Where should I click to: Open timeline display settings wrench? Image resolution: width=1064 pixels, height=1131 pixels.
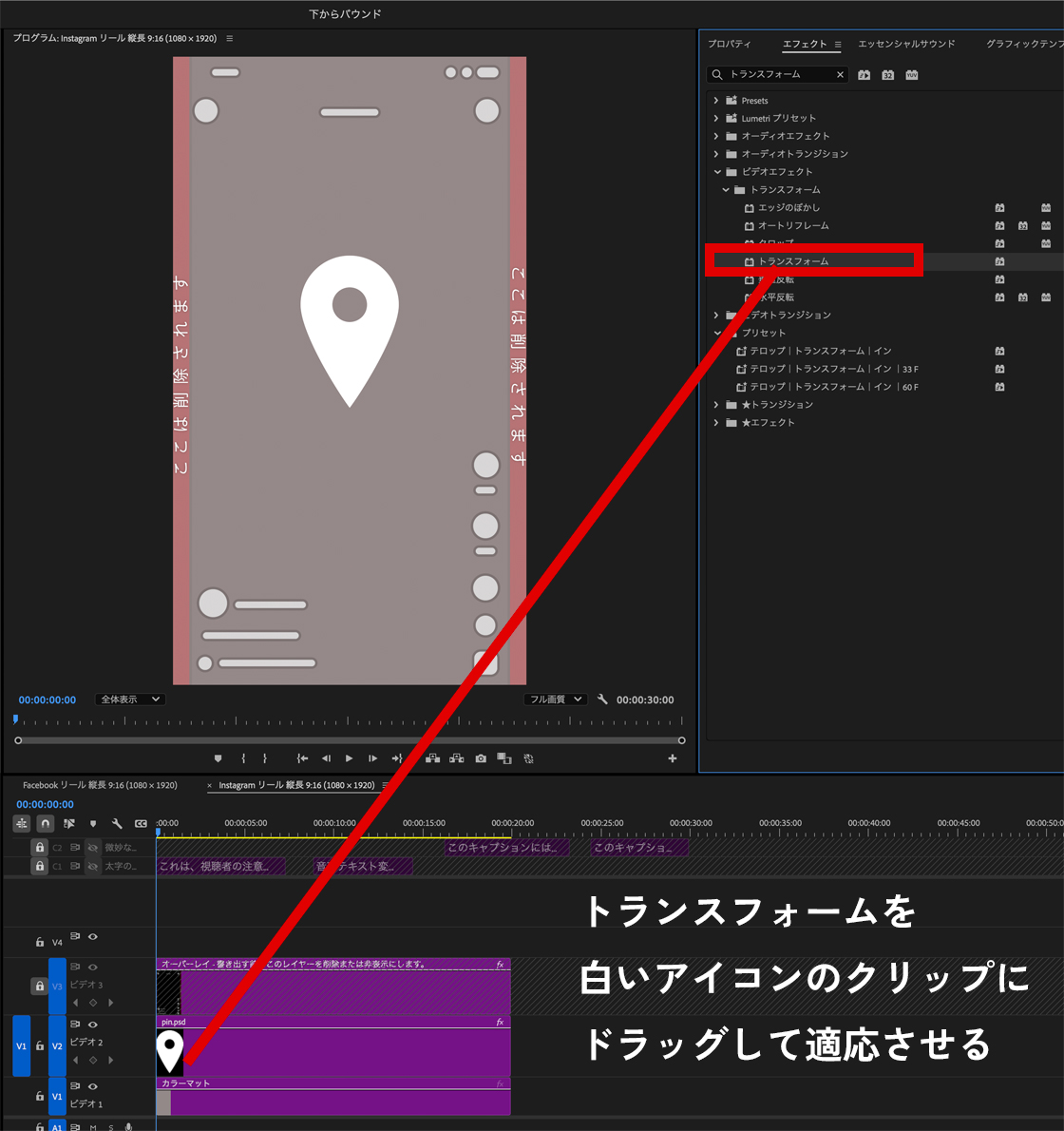[117, 824]
